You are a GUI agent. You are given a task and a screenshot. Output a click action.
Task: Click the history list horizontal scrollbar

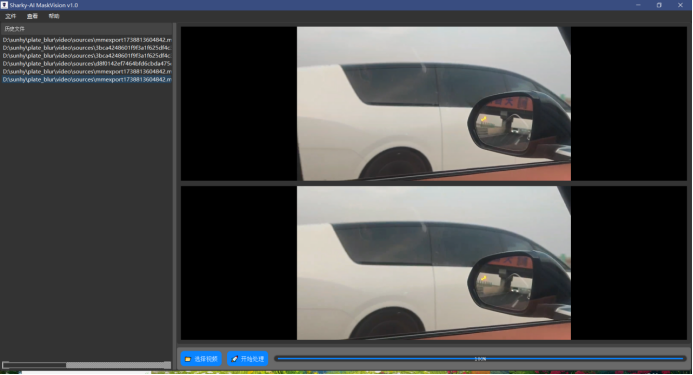pos(86,365)
